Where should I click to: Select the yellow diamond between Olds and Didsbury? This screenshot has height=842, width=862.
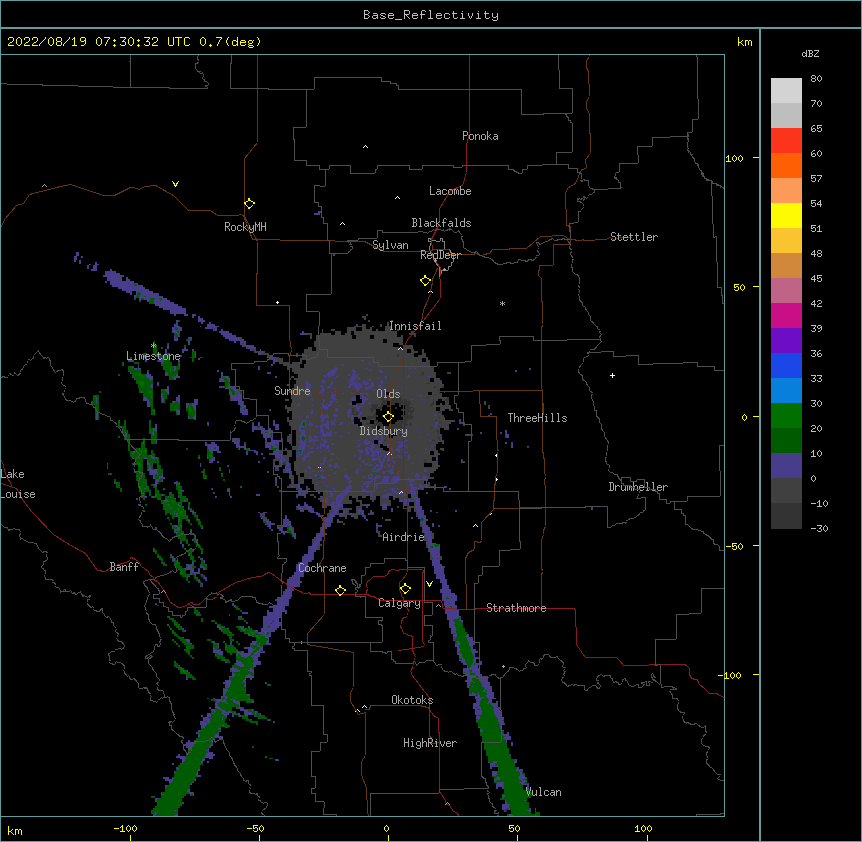tap(388, 417)
